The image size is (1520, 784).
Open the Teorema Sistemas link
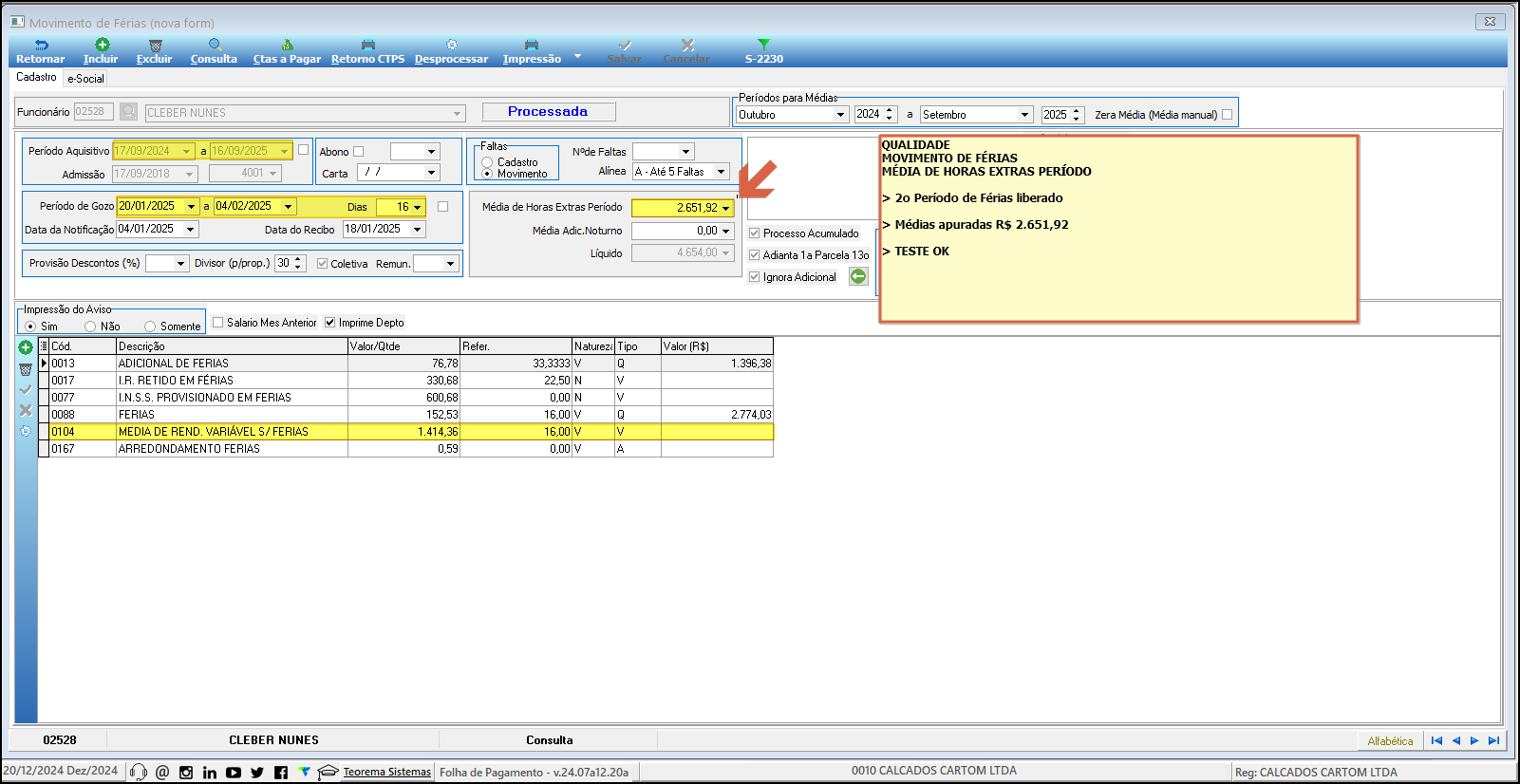(387, 773)
